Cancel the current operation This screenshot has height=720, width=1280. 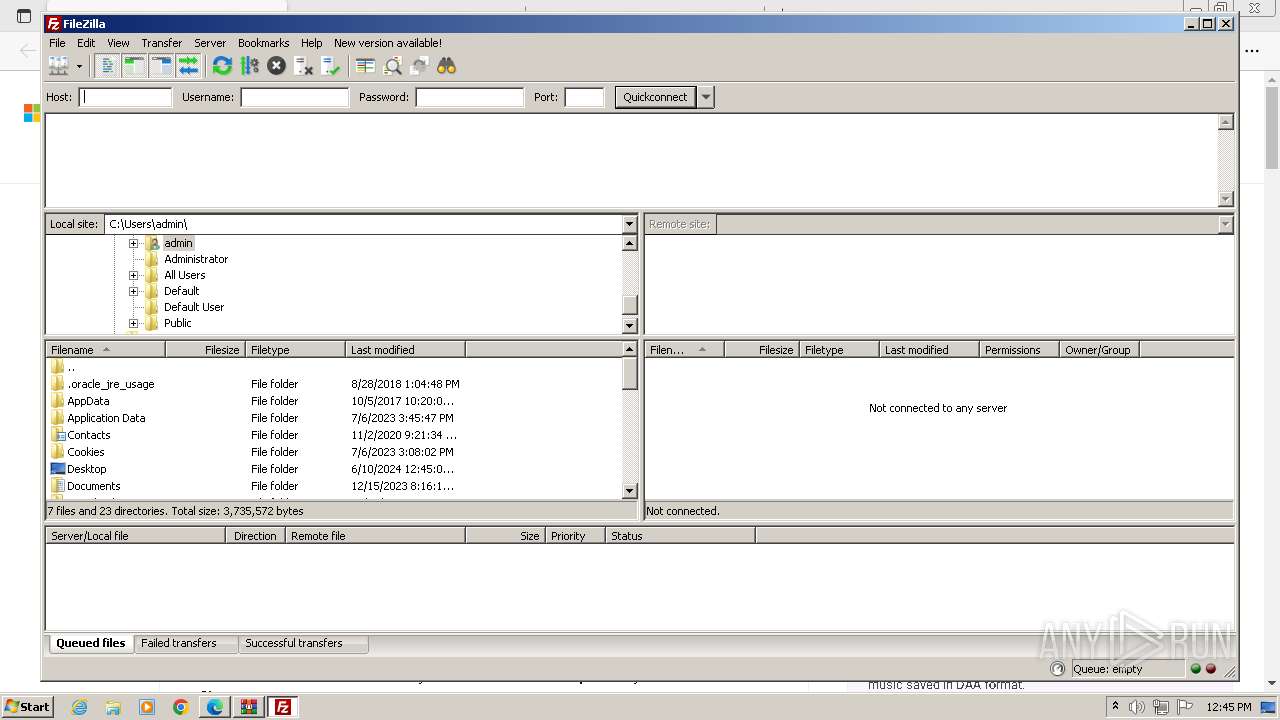point(276,66)
